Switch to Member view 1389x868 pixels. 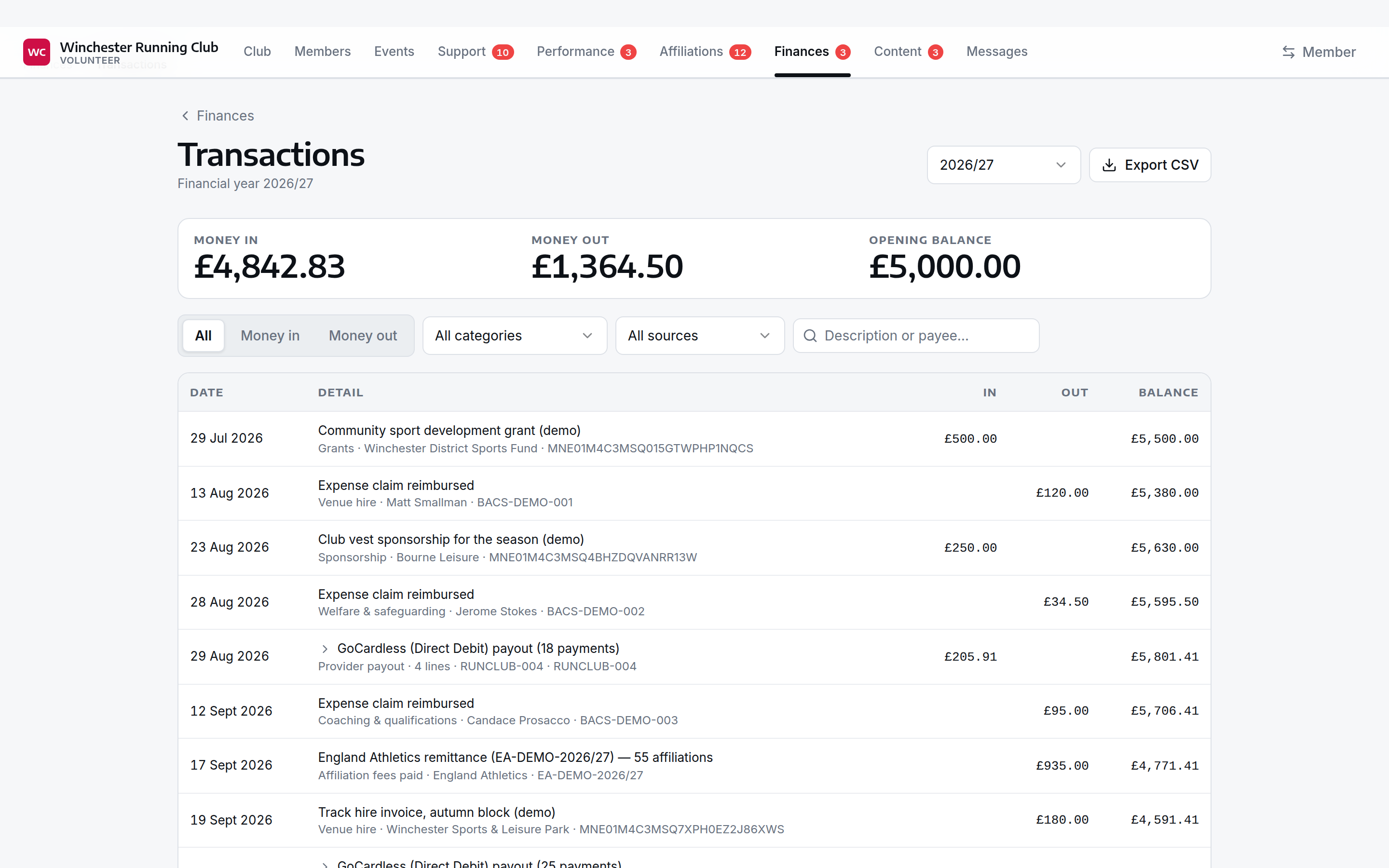pyautogui.click(x=1319, y=52)
